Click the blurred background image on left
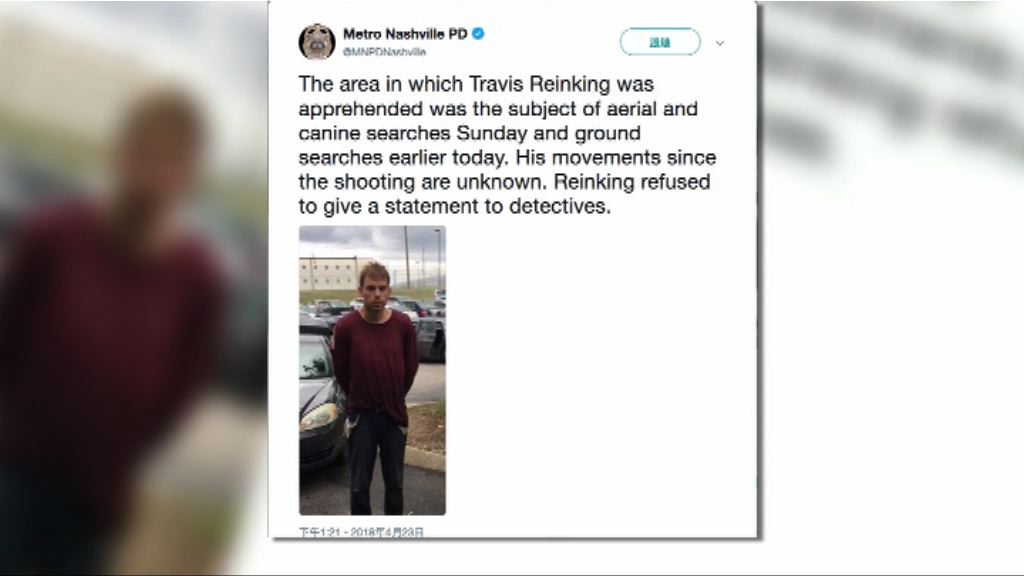This screenshot has height=576, width=1024. (x=134, y=287)
